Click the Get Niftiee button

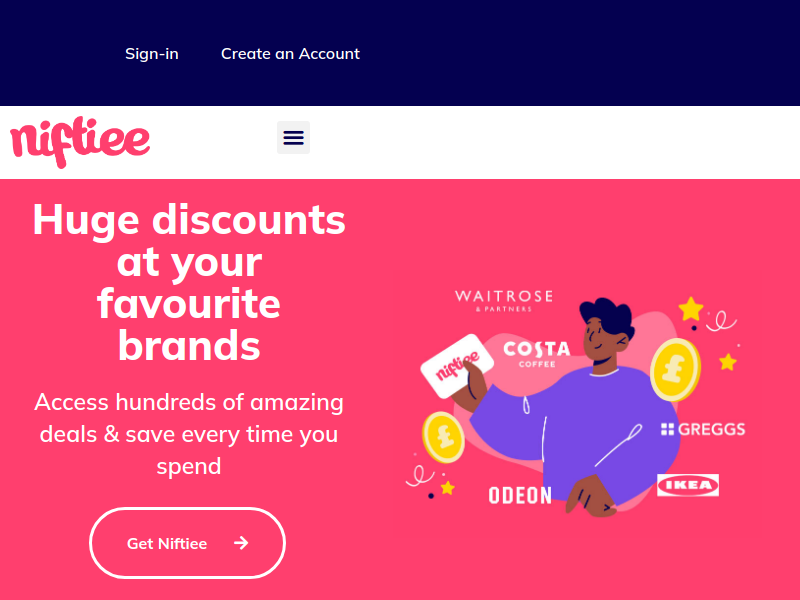tap(187, 543)
